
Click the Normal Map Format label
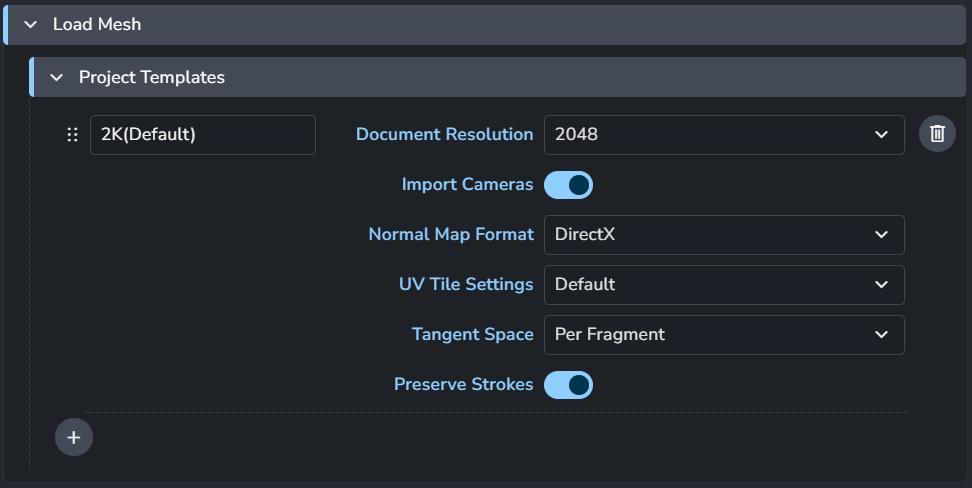coord(451,234)
